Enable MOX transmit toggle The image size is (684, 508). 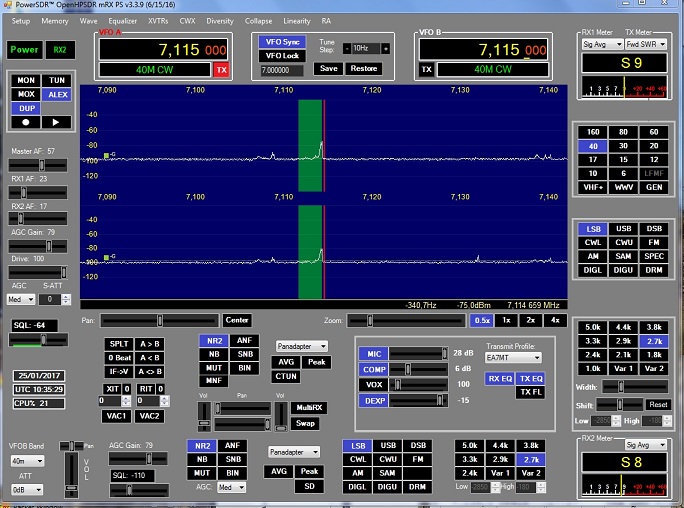[27, 93]
